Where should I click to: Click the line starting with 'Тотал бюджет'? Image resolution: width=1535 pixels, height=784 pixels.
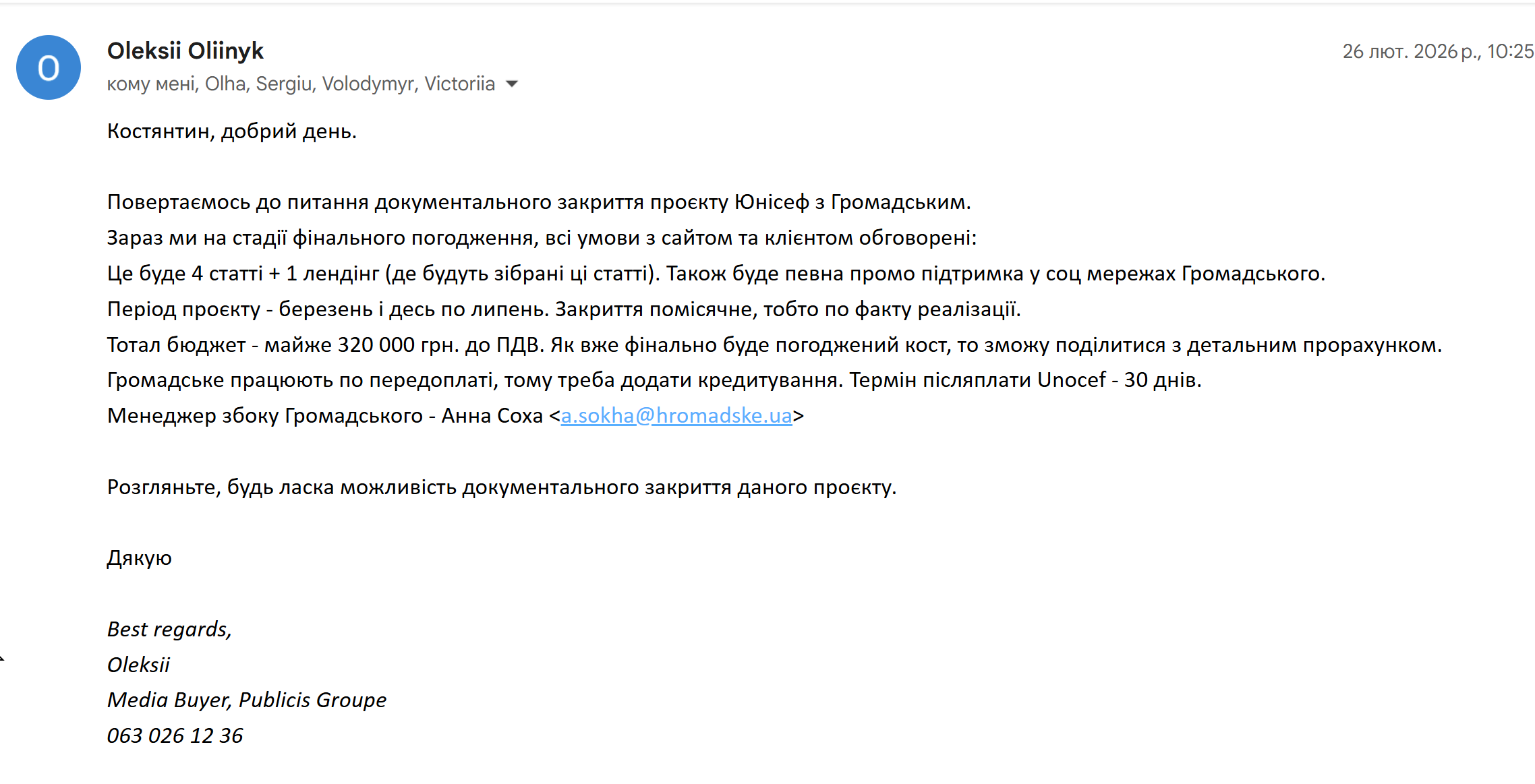774,344
